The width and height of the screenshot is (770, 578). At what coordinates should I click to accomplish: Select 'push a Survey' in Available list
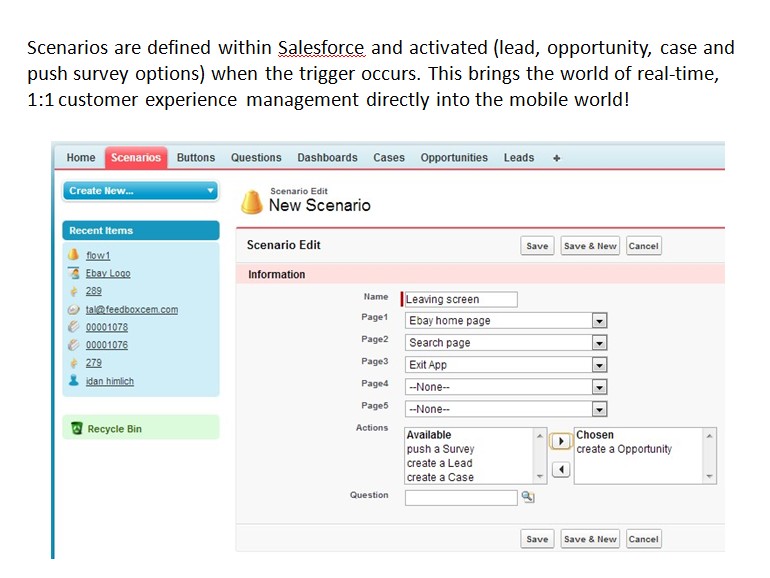click(440, 449)
